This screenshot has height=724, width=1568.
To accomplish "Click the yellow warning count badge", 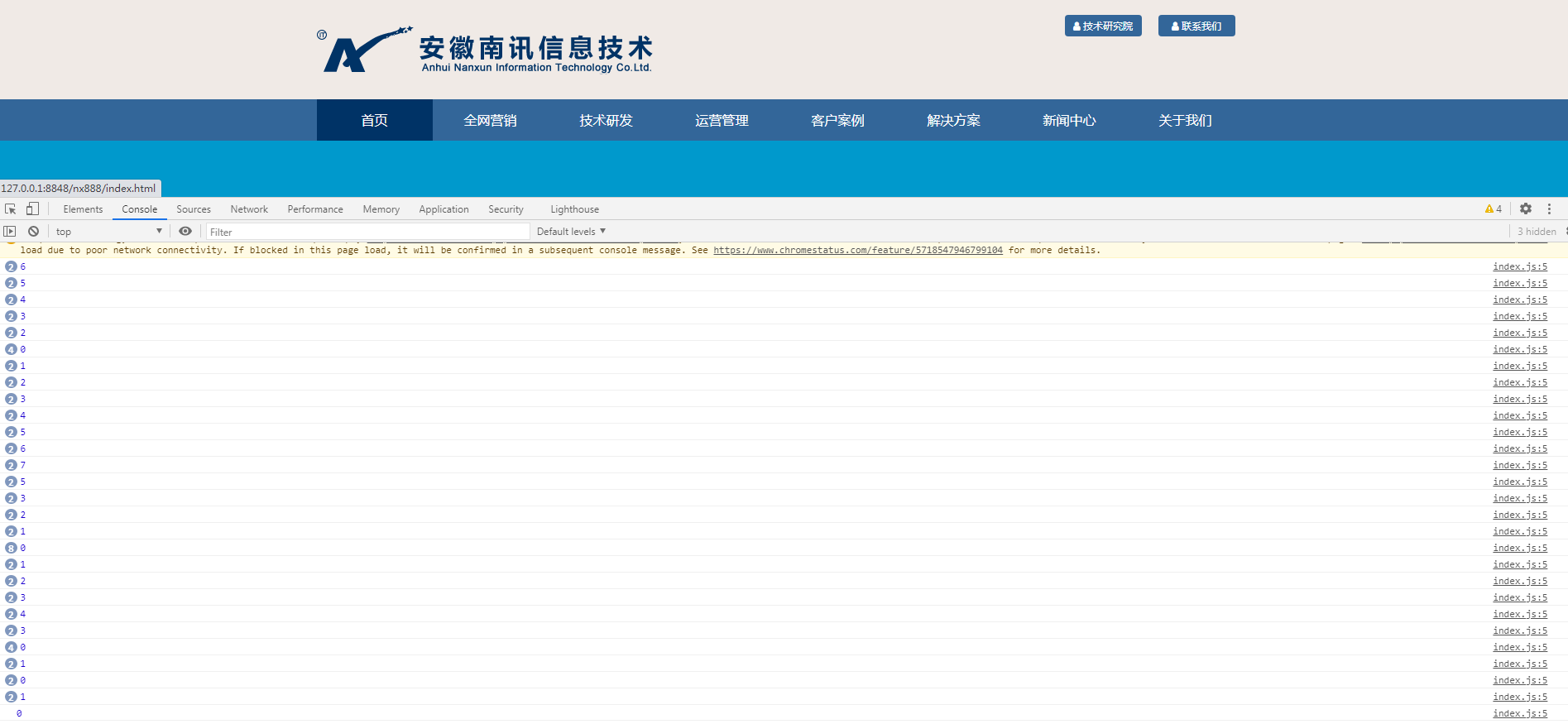I will [x=1493, y=209].
